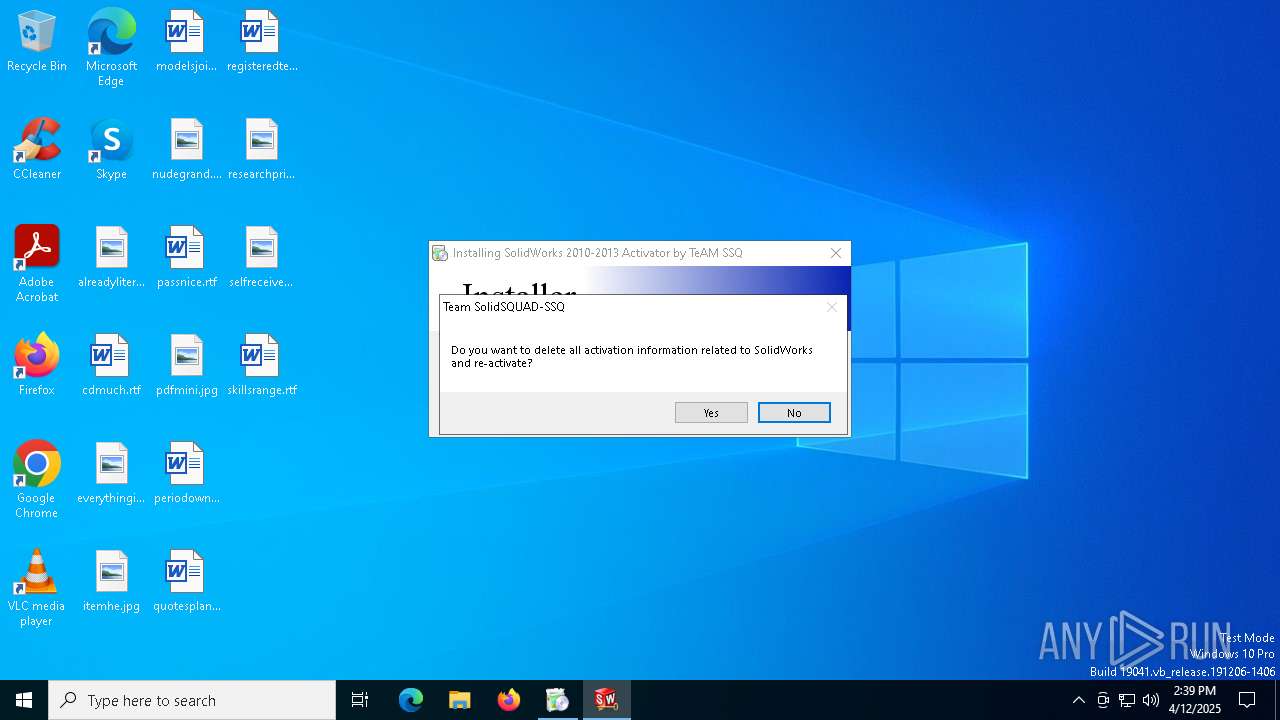Select the Google Chrome desktop shortcut
Image resolution: width=1280 pixels, height=720 pixels.
(x=37, y=480)
